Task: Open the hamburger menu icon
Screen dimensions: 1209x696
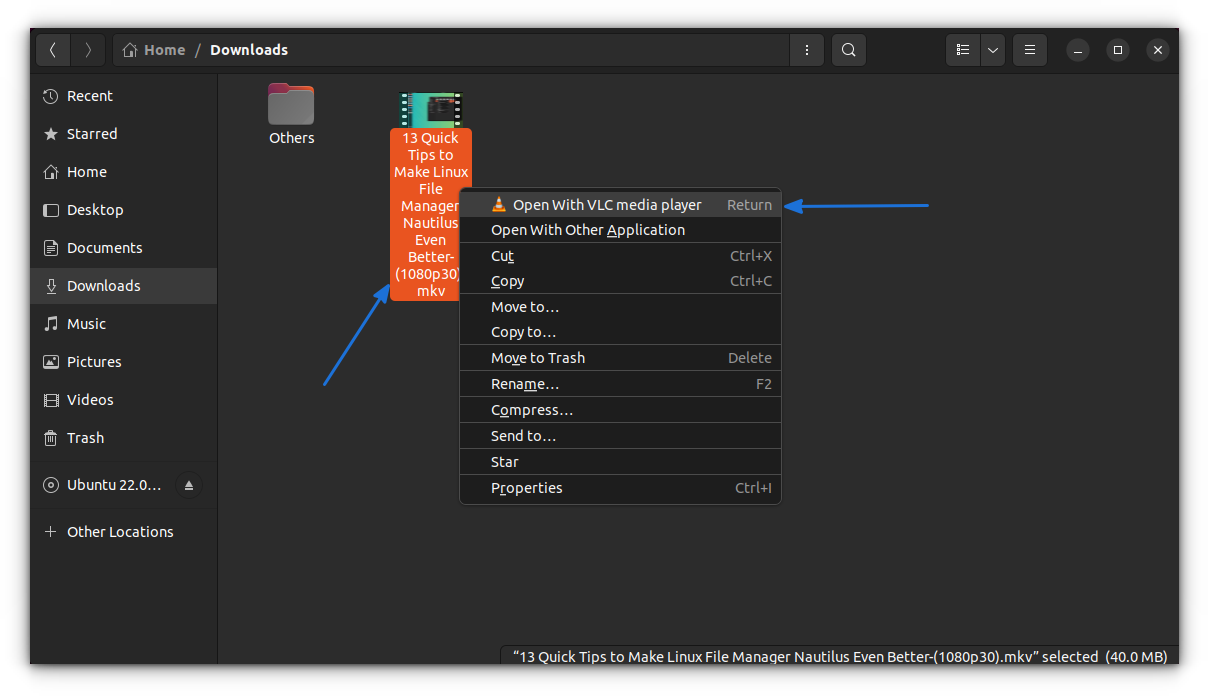Action: [1029, 49]
